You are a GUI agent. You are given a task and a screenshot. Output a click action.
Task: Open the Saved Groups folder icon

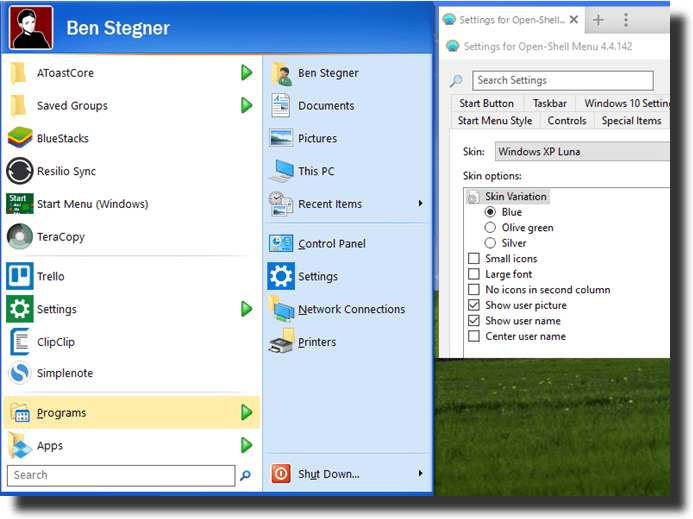19,106
